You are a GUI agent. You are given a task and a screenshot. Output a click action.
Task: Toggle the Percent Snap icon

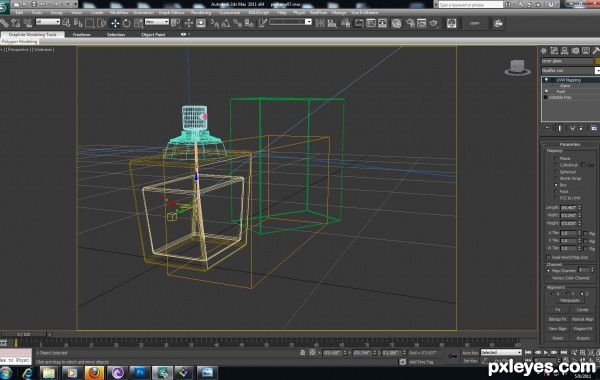[238, 24]
